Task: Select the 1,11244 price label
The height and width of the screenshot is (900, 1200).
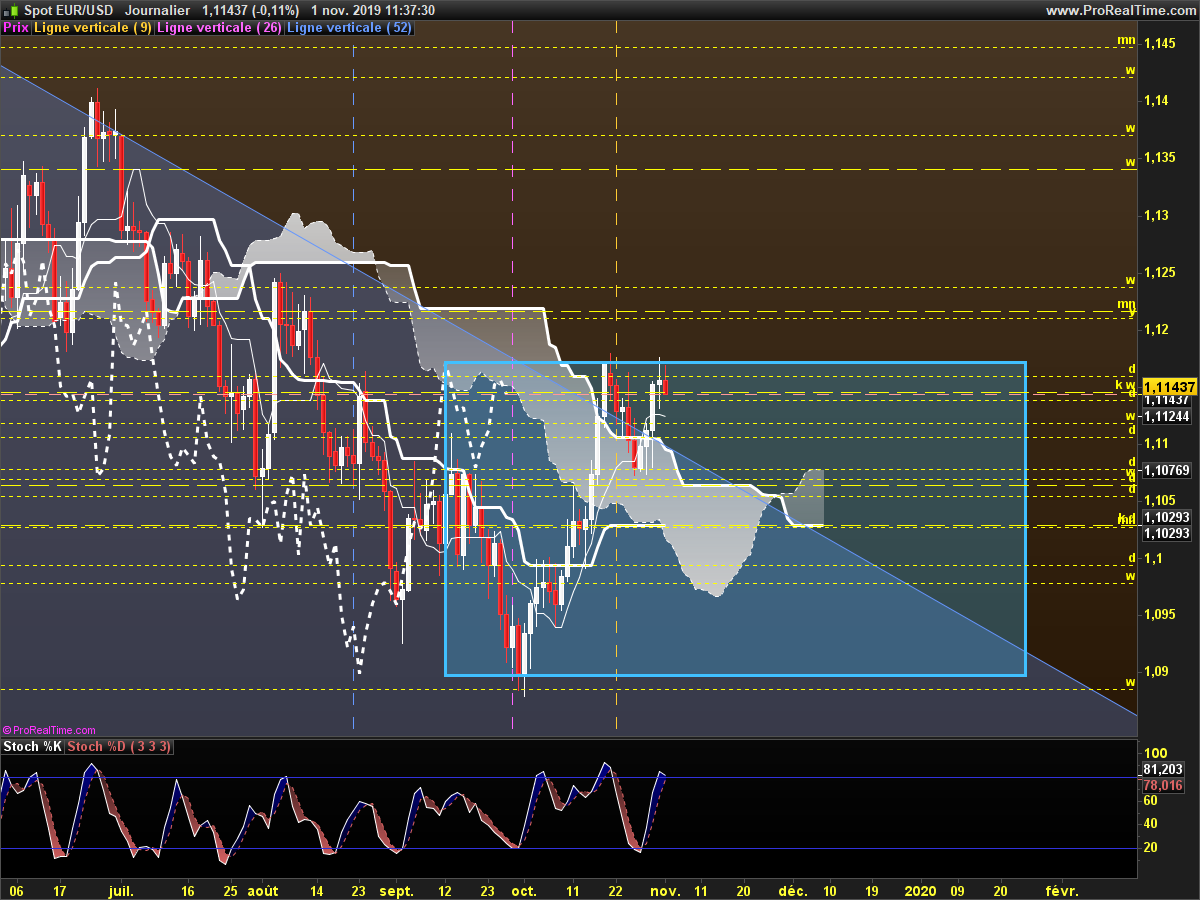Action: click(x=1166, y=417)
